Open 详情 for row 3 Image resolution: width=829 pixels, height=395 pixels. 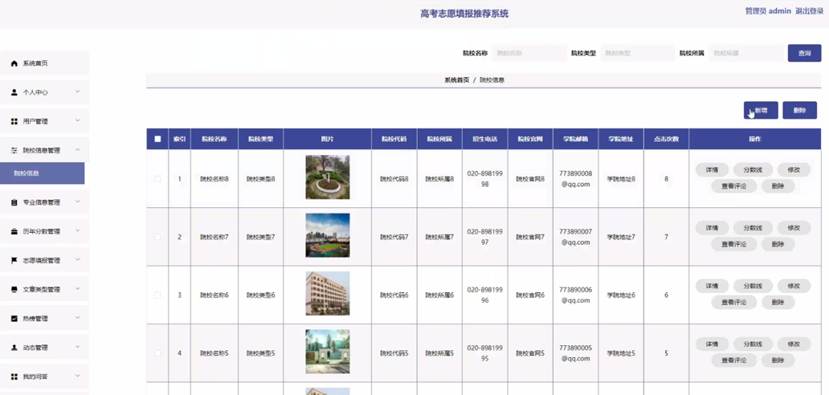tap(712, 286)
